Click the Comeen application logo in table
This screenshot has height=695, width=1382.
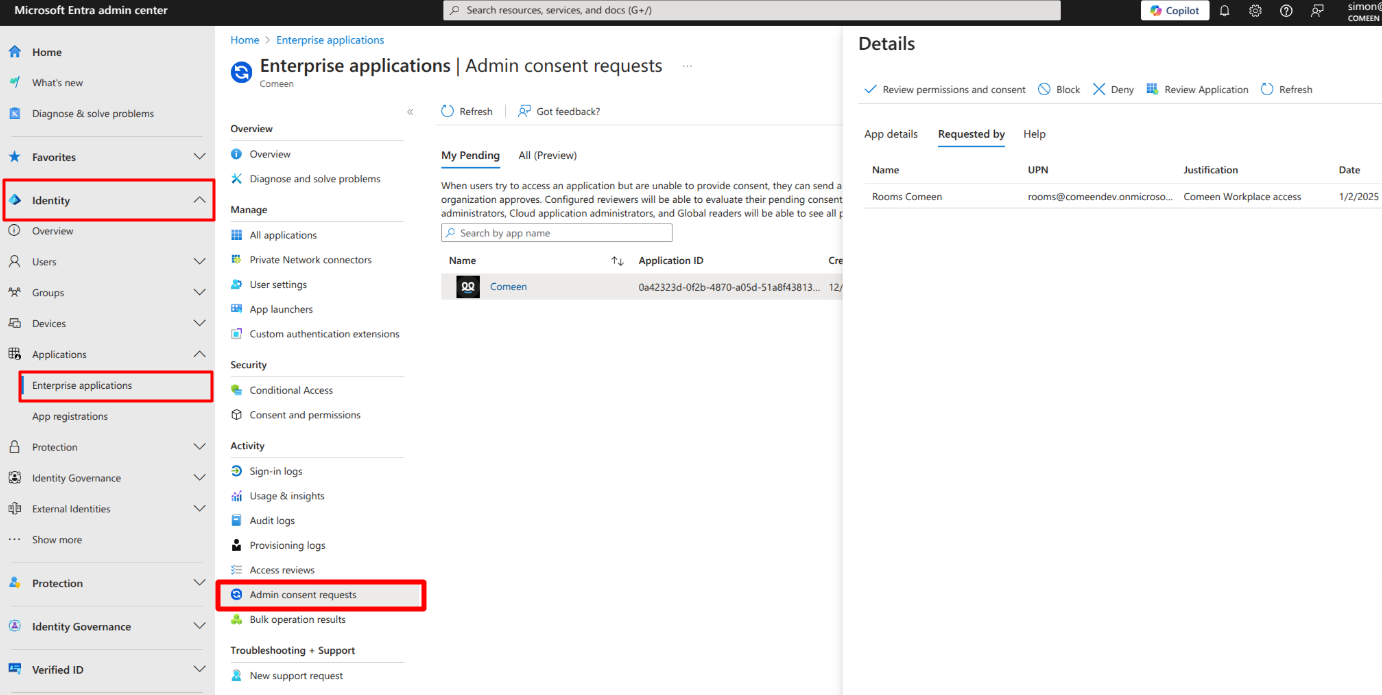[468, 287]
